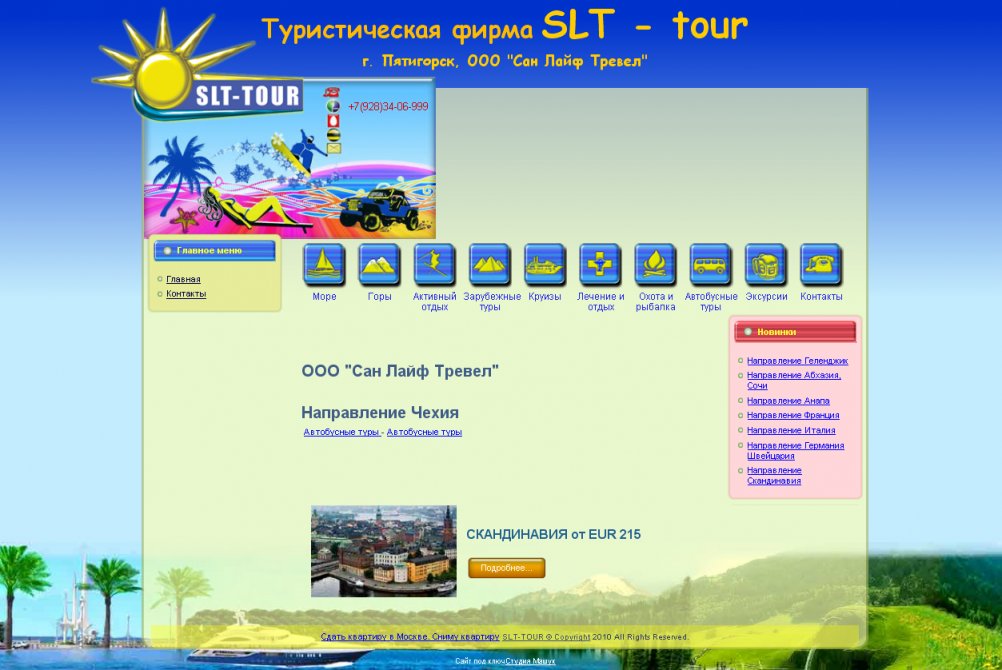The width and height of the screenshot is (1002, 670).
Task: Open the Направление Скандинавия news link
Action: click(774, 475)
